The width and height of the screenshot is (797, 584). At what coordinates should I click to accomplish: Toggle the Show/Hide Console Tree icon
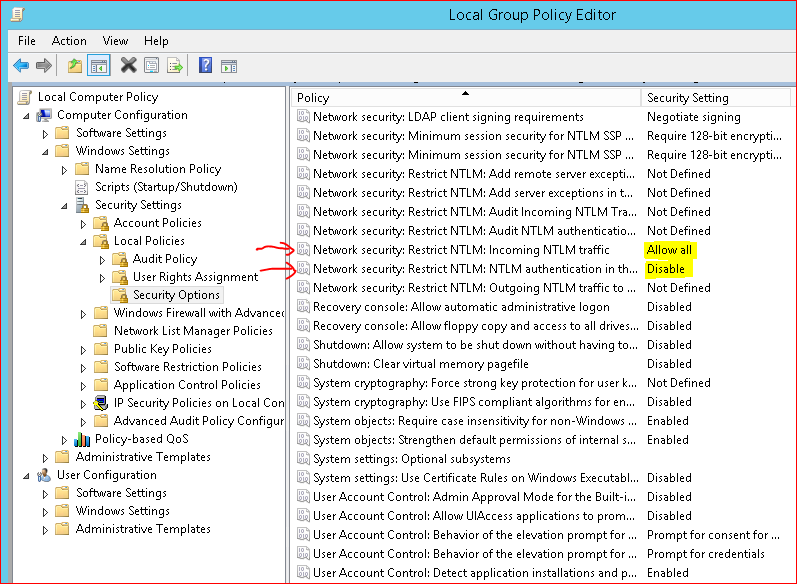click(x=99, y=66)
